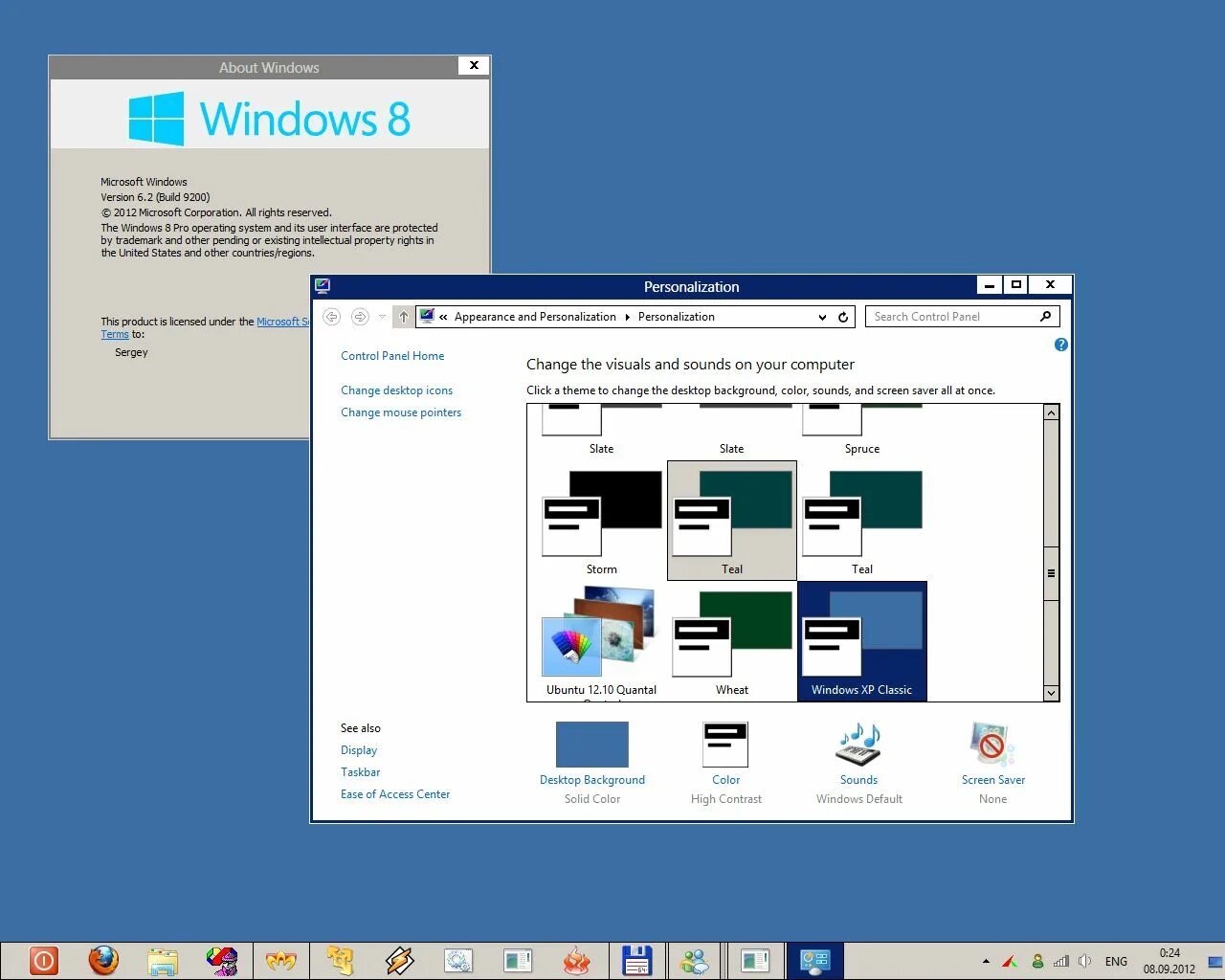Click "Version 6.2 (Build 9200)" text
This screenshot has height=980, width=1225.
pos(155,197)
